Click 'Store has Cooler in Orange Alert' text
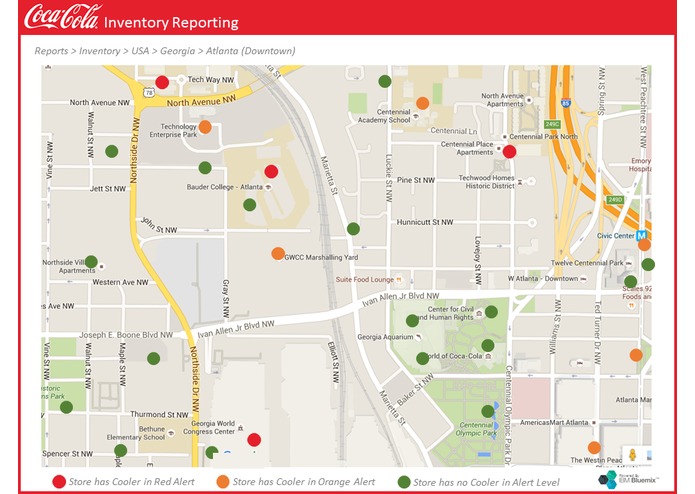 (x=304, y=482)
